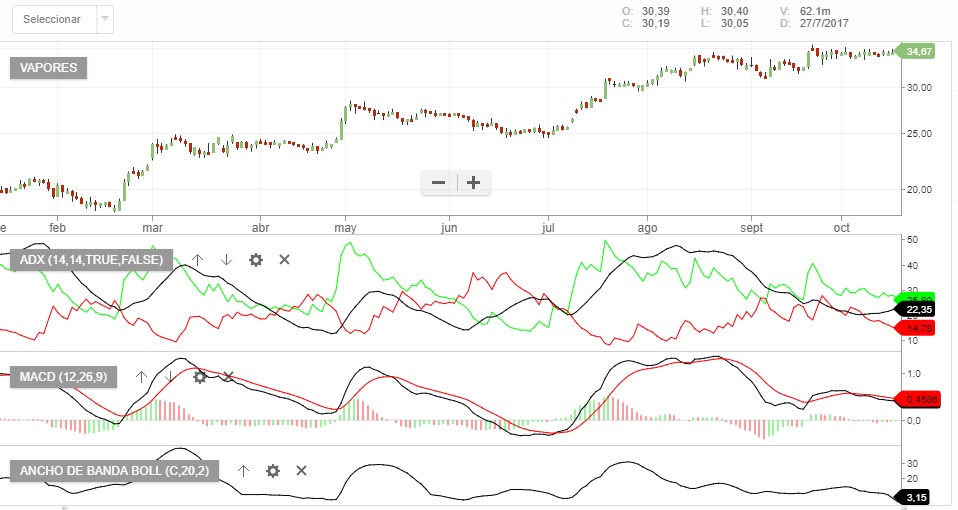Remove Ancho de Banda Boll panel
The image size is (958, 510).
301,471
